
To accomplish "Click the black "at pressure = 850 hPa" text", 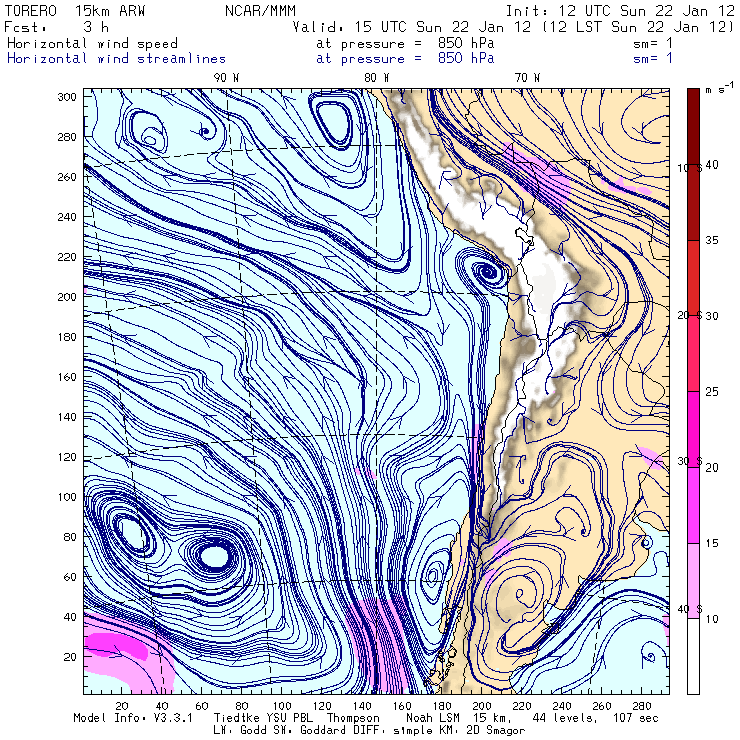I will (405, 43).
